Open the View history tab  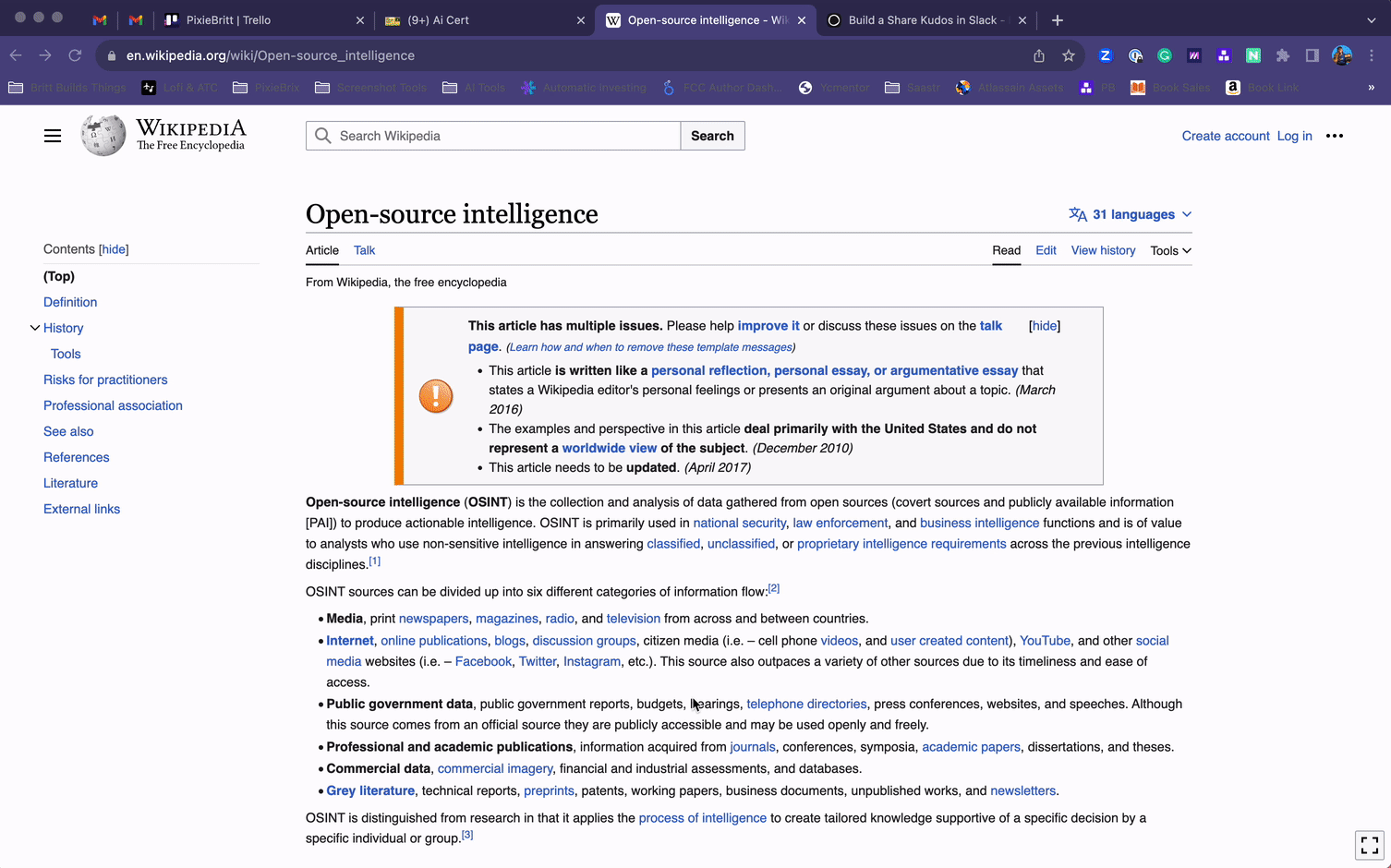pyautogui.click(x=1103, y=250)
